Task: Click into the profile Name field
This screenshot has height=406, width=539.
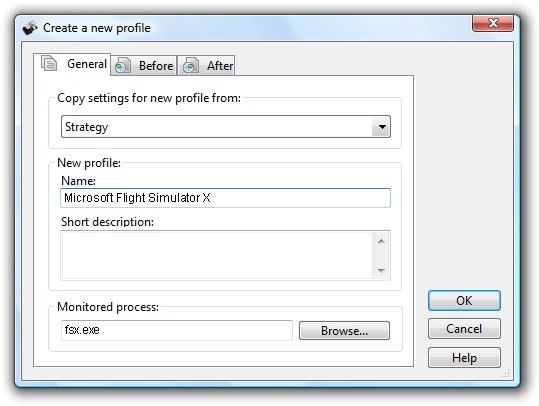Action: (226, 198)
